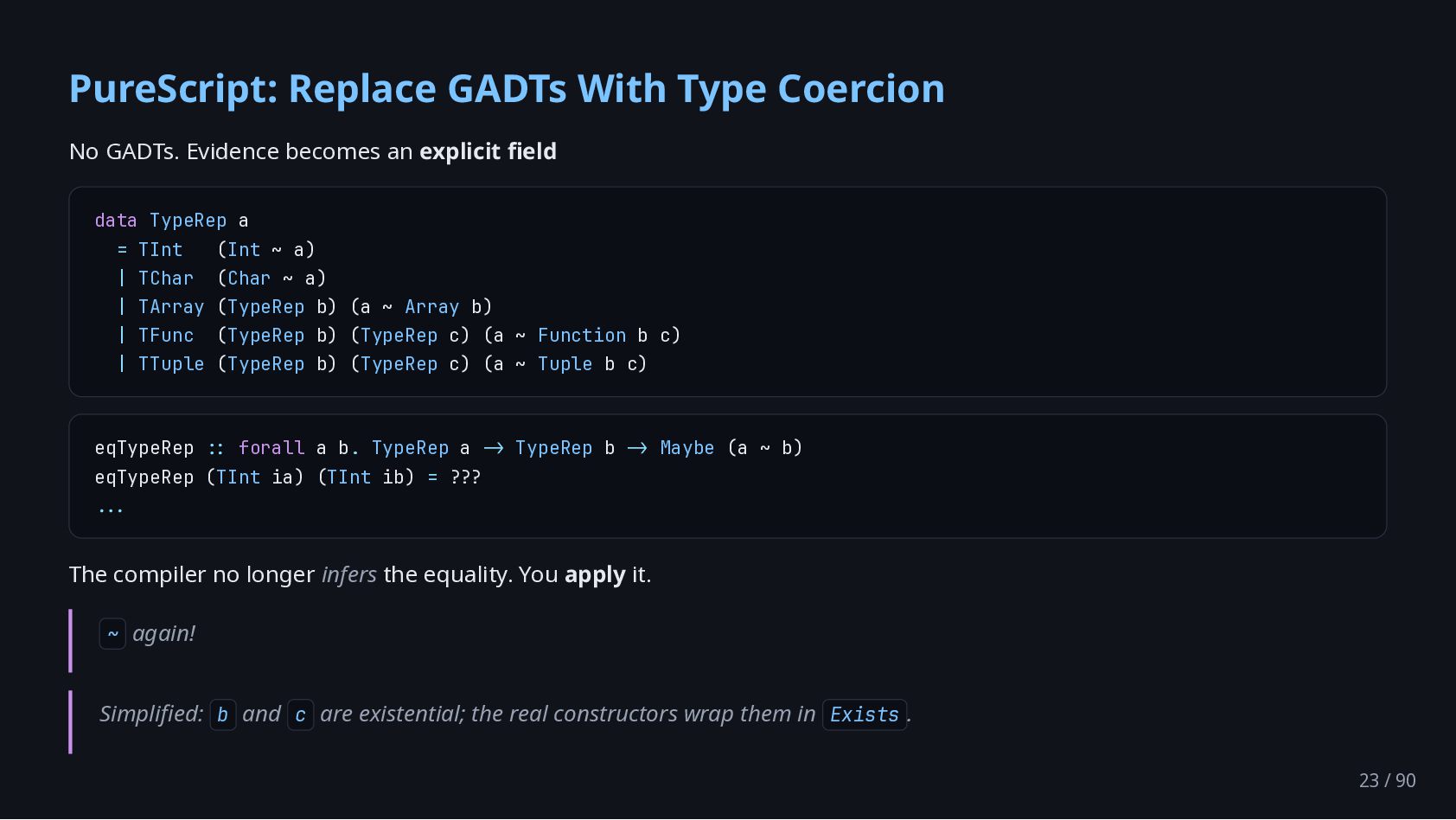Click the TTuple constructor name

(171, 364)
